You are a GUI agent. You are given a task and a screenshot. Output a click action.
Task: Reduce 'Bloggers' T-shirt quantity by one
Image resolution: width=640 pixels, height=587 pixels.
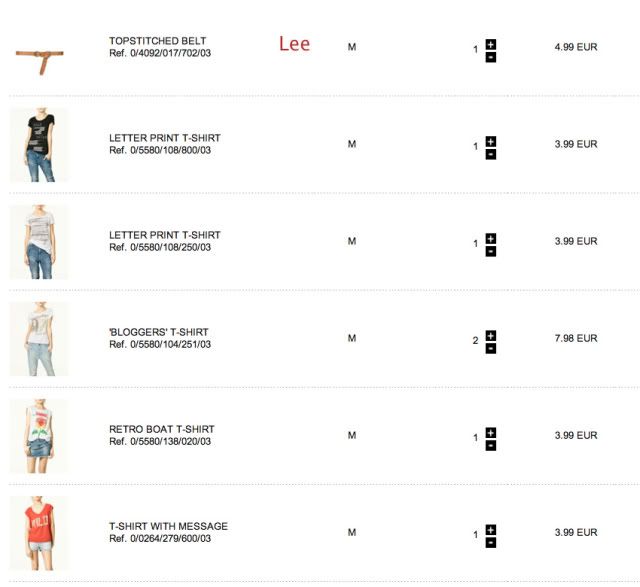491,348
